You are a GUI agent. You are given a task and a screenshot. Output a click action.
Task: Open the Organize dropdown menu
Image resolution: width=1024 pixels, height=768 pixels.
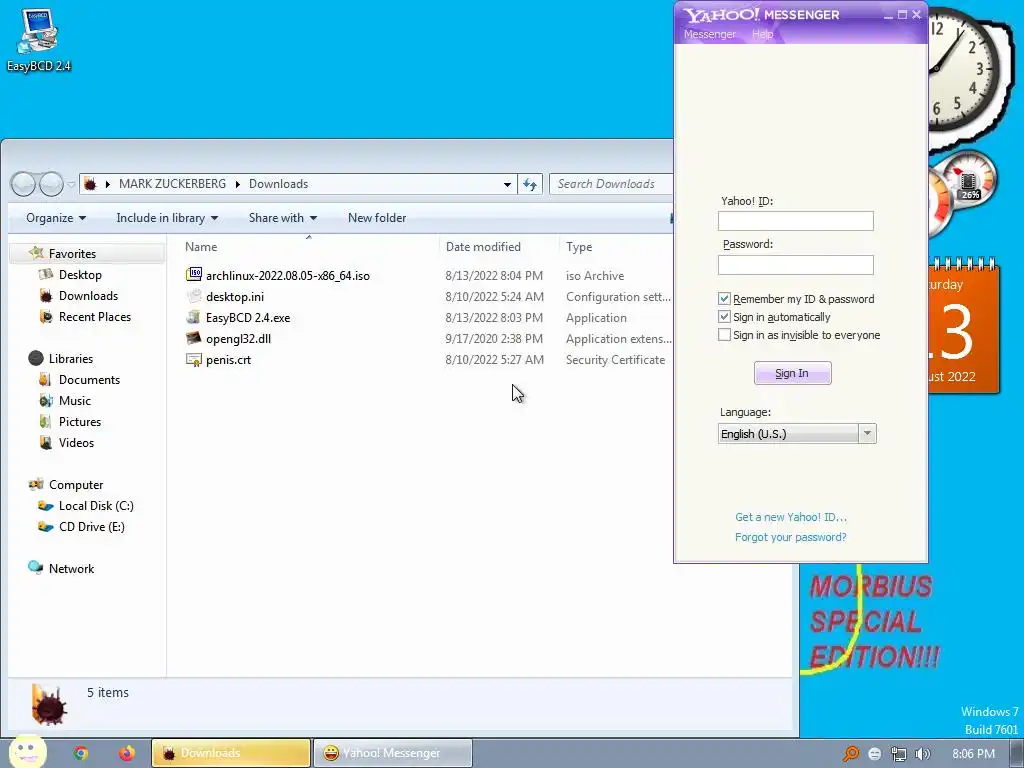tap(56, 217)
